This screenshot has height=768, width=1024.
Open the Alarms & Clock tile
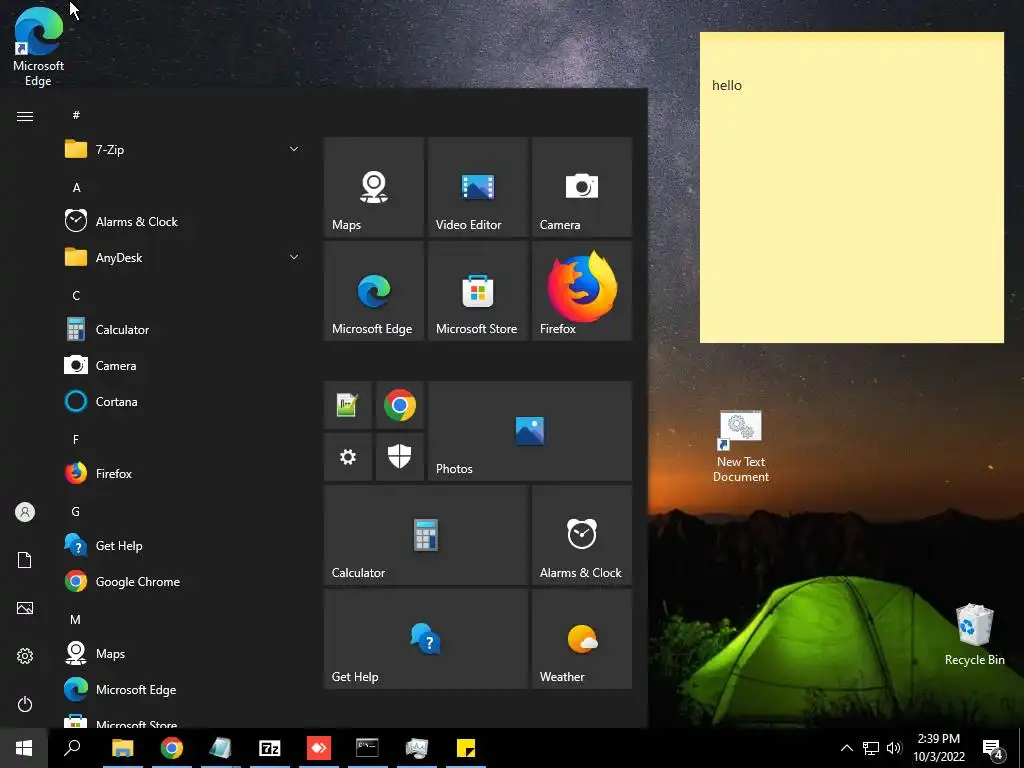582,535
